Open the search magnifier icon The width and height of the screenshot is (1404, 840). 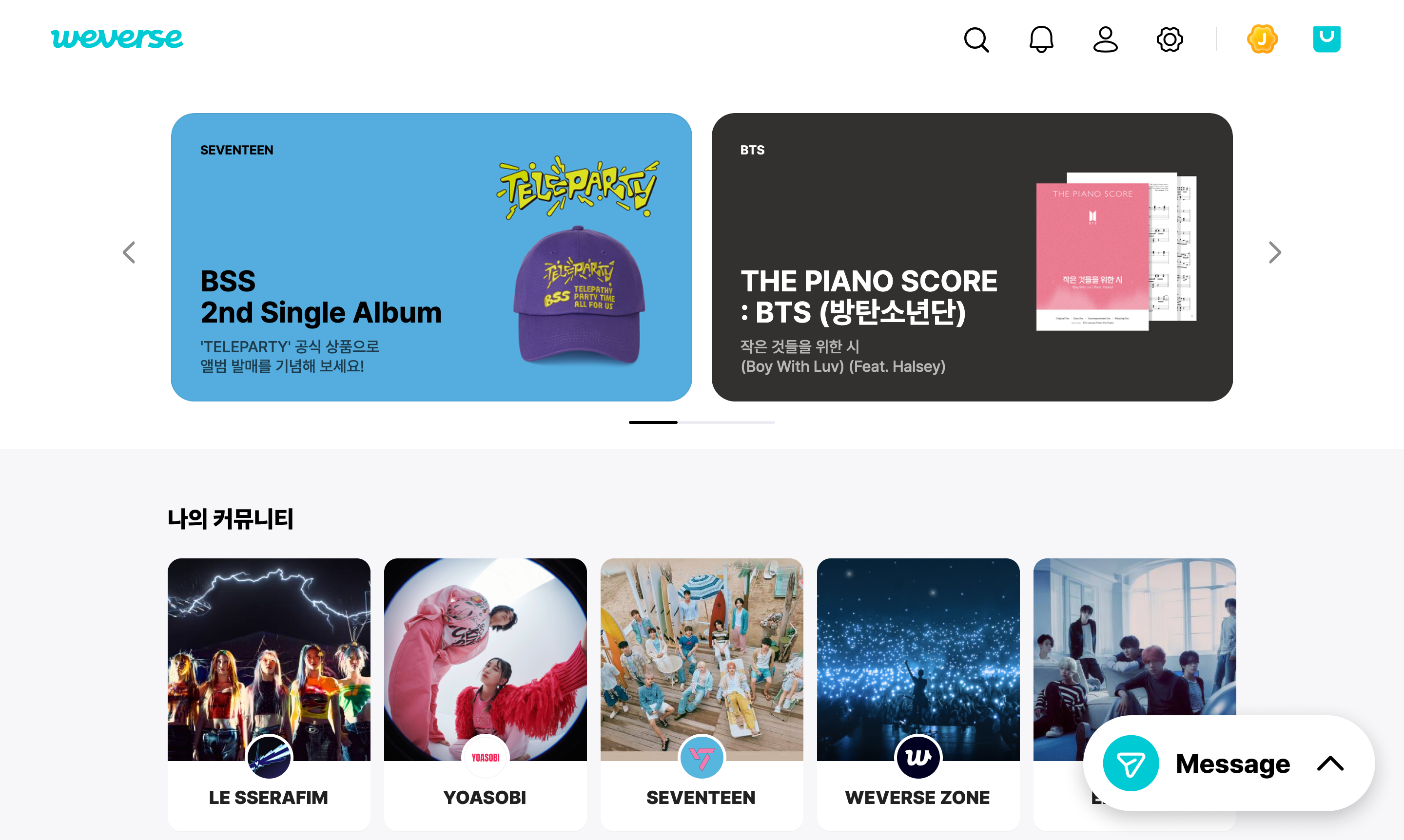point(976,39)
